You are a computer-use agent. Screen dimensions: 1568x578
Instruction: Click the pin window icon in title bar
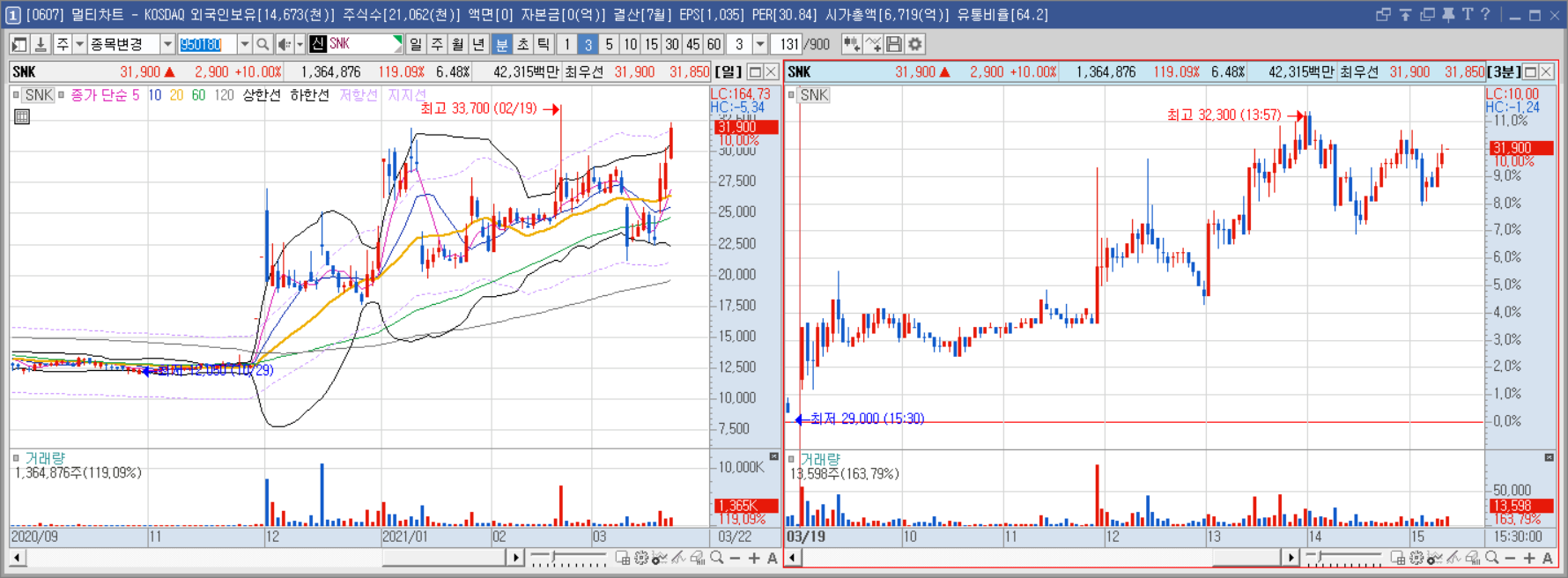pyautogui.click(x=1448, y=15)
